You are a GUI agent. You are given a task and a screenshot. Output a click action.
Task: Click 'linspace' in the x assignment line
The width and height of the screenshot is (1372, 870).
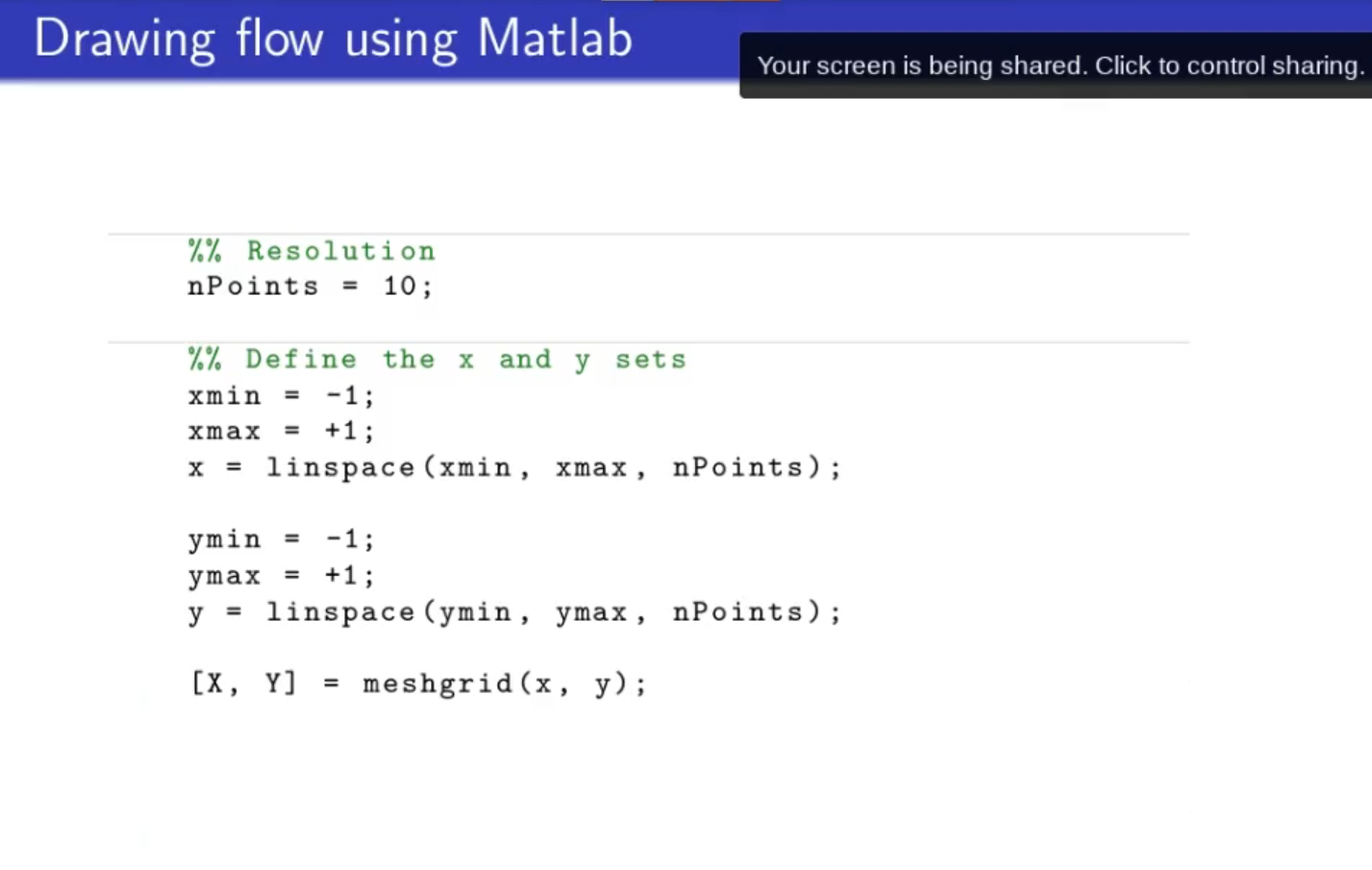click(x=340, y=467)
